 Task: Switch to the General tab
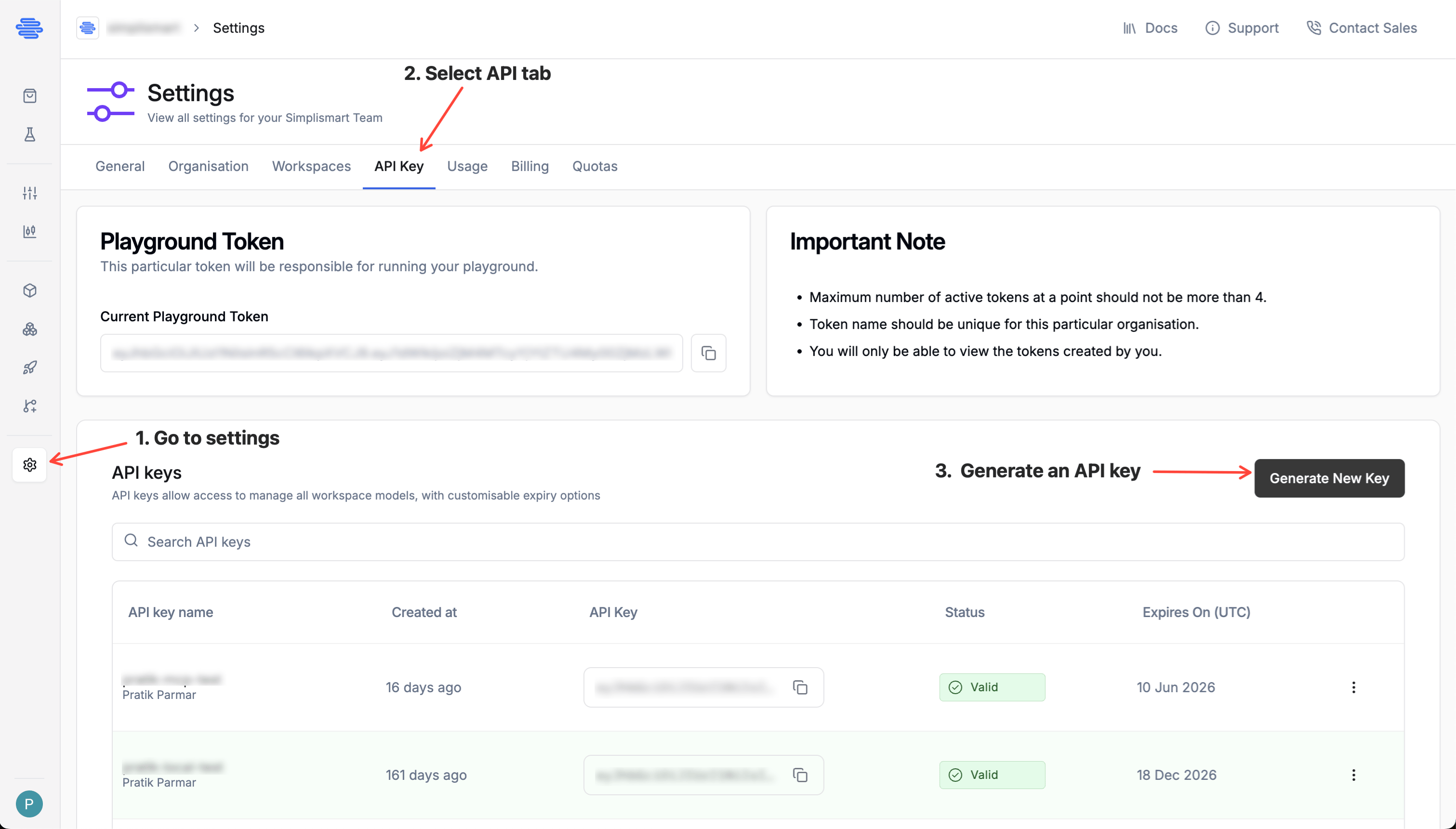120,166
